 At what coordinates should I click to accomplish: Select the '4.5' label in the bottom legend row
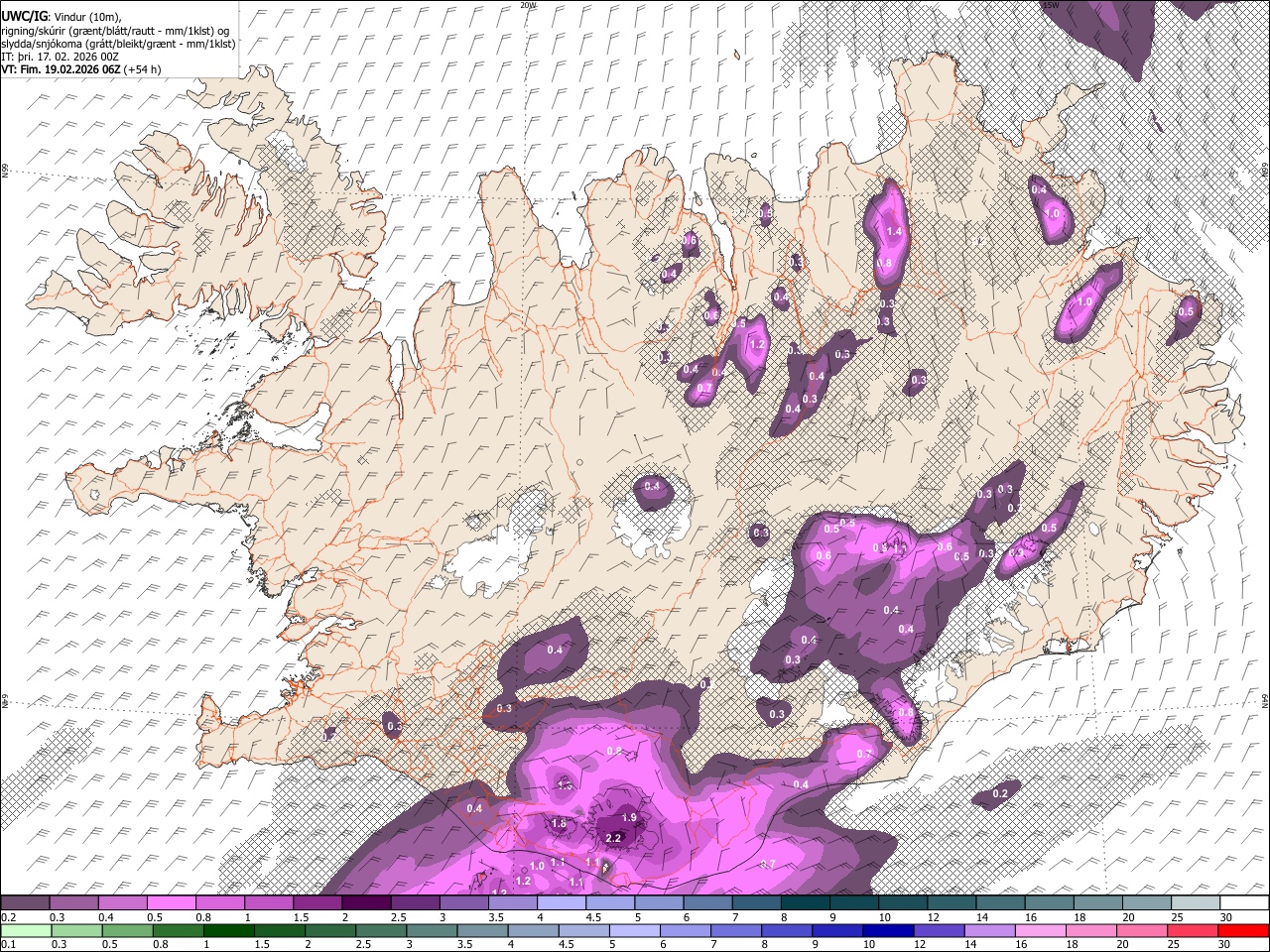[x=567, y=945]
